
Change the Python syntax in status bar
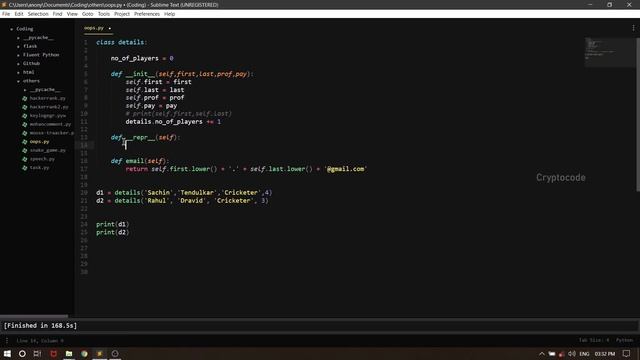624,340
